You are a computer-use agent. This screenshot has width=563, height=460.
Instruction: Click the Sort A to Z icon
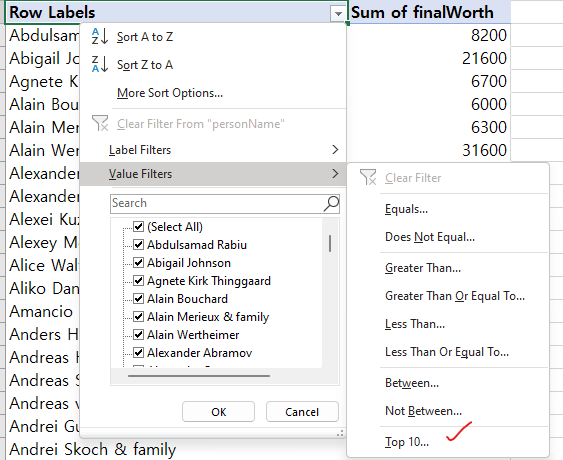[x=100, y=36]
